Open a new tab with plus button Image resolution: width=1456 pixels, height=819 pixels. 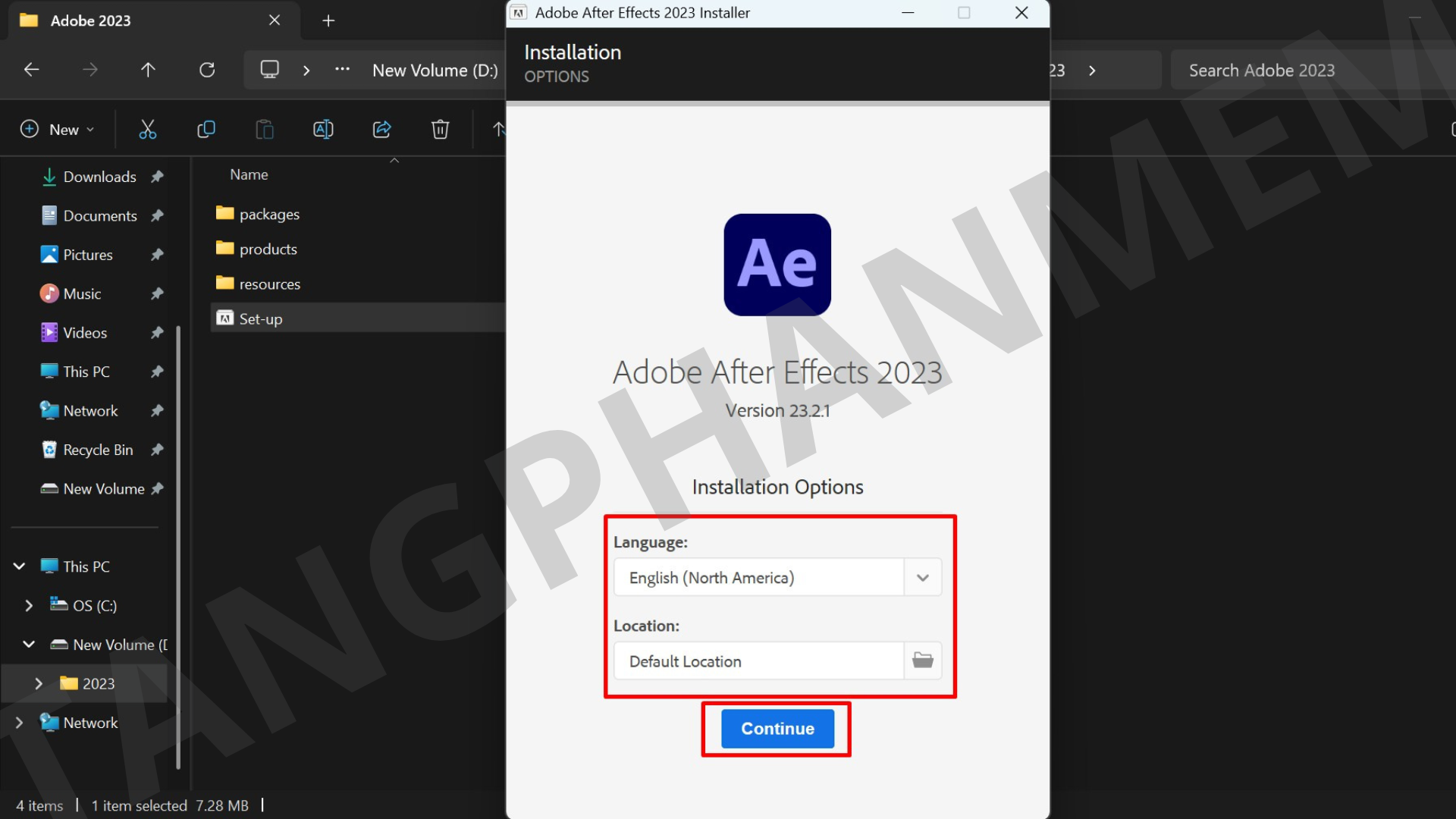(x=328, y=20)
